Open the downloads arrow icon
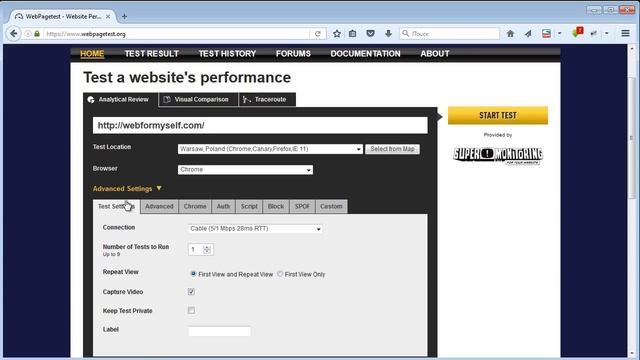The image size is (640, 360). 388,33
